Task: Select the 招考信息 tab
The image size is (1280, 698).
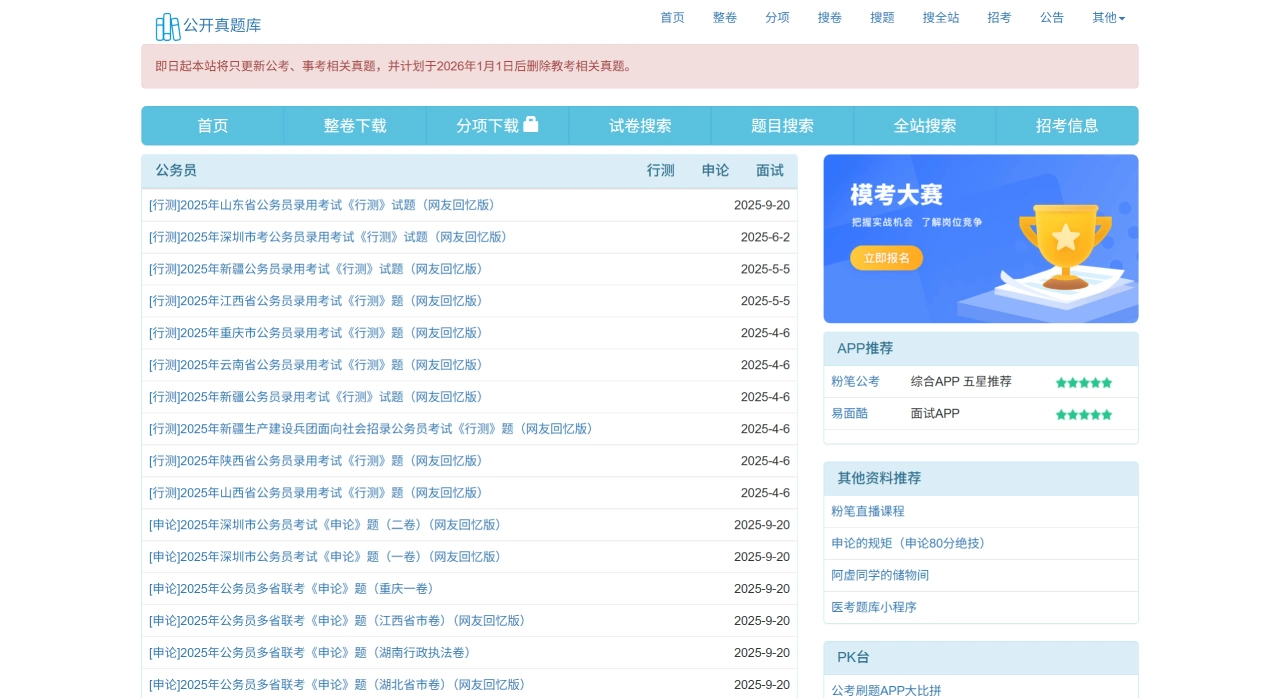Action: pyautogui.click(x=1067, y=126)
